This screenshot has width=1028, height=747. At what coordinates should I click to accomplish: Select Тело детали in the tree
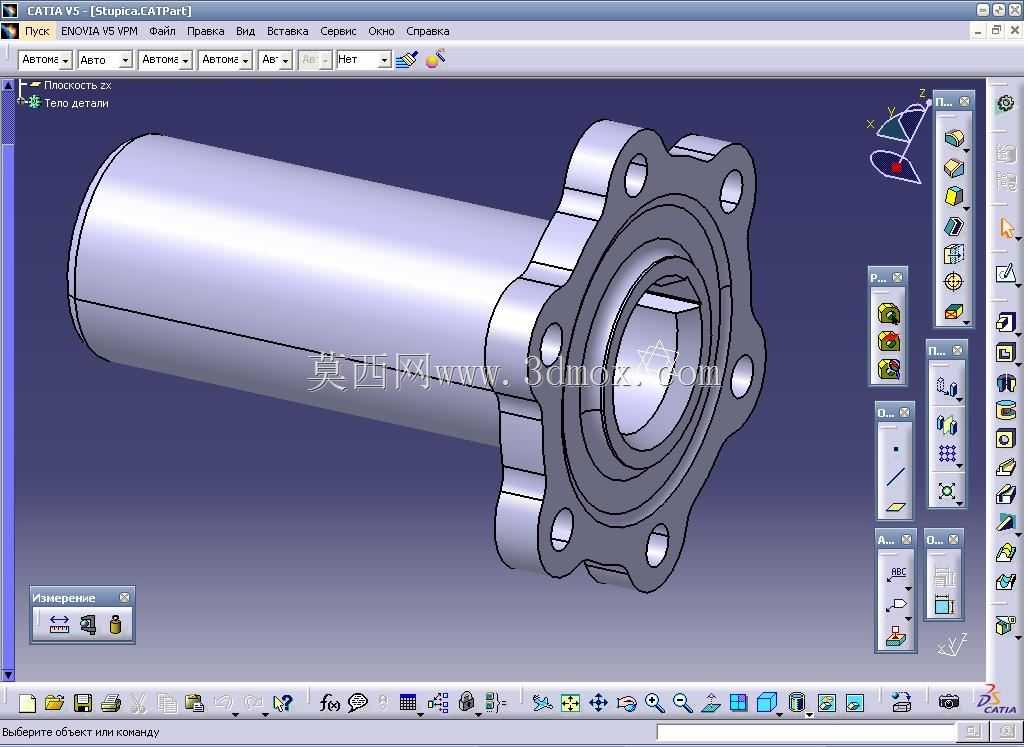pyautogui.click(x=76, y=103)
